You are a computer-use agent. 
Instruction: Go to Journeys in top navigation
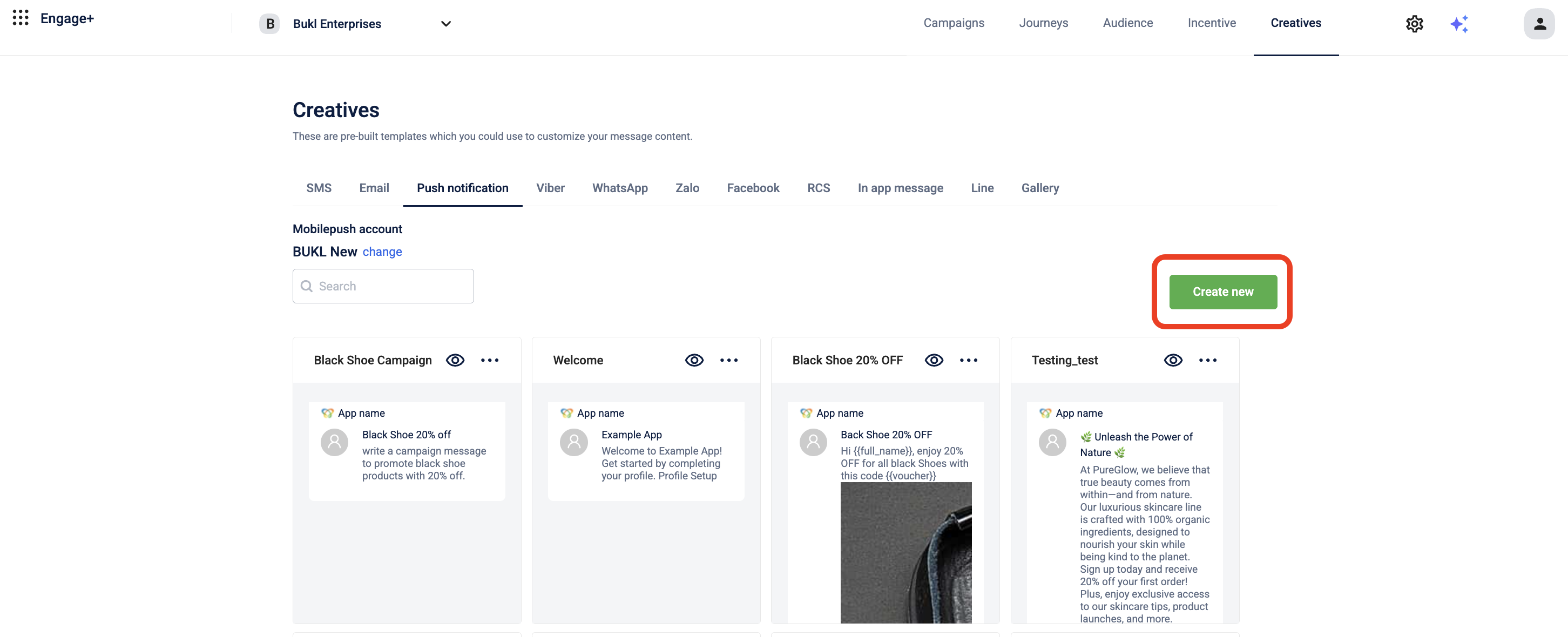[x=1043, y=23]
